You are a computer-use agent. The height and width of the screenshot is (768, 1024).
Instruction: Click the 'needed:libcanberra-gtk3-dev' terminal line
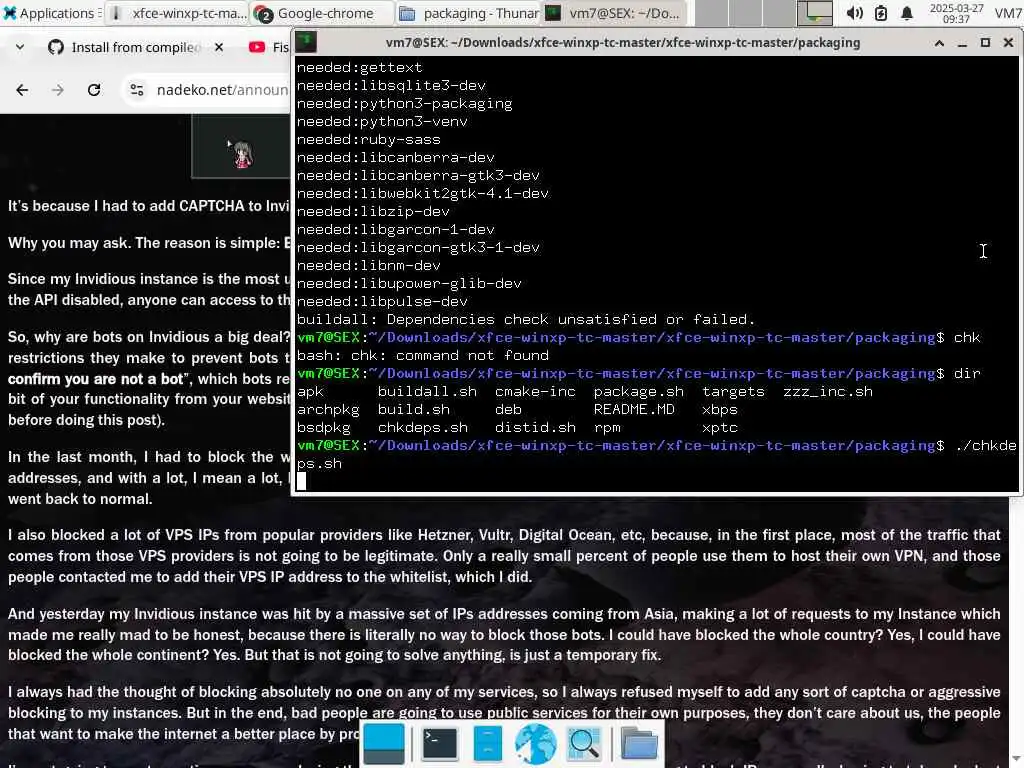418,176
